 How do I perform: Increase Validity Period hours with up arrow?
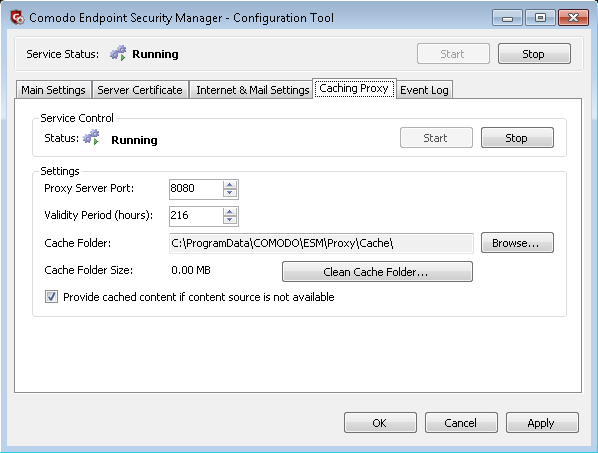click(x=230, y=212)
